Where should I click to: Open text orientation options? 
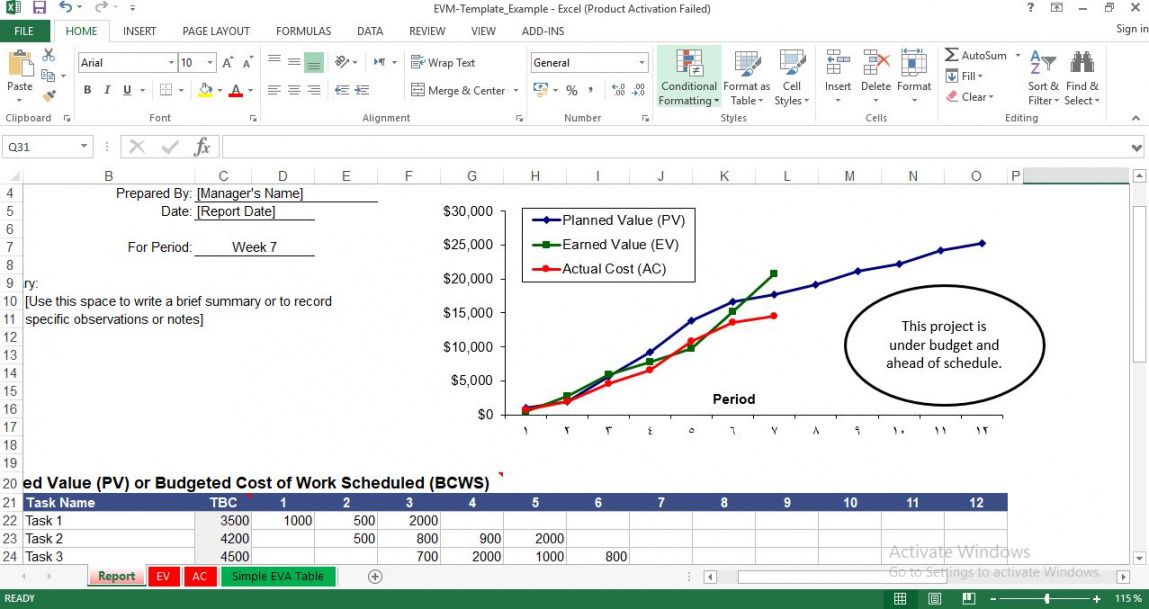point(346,62)
